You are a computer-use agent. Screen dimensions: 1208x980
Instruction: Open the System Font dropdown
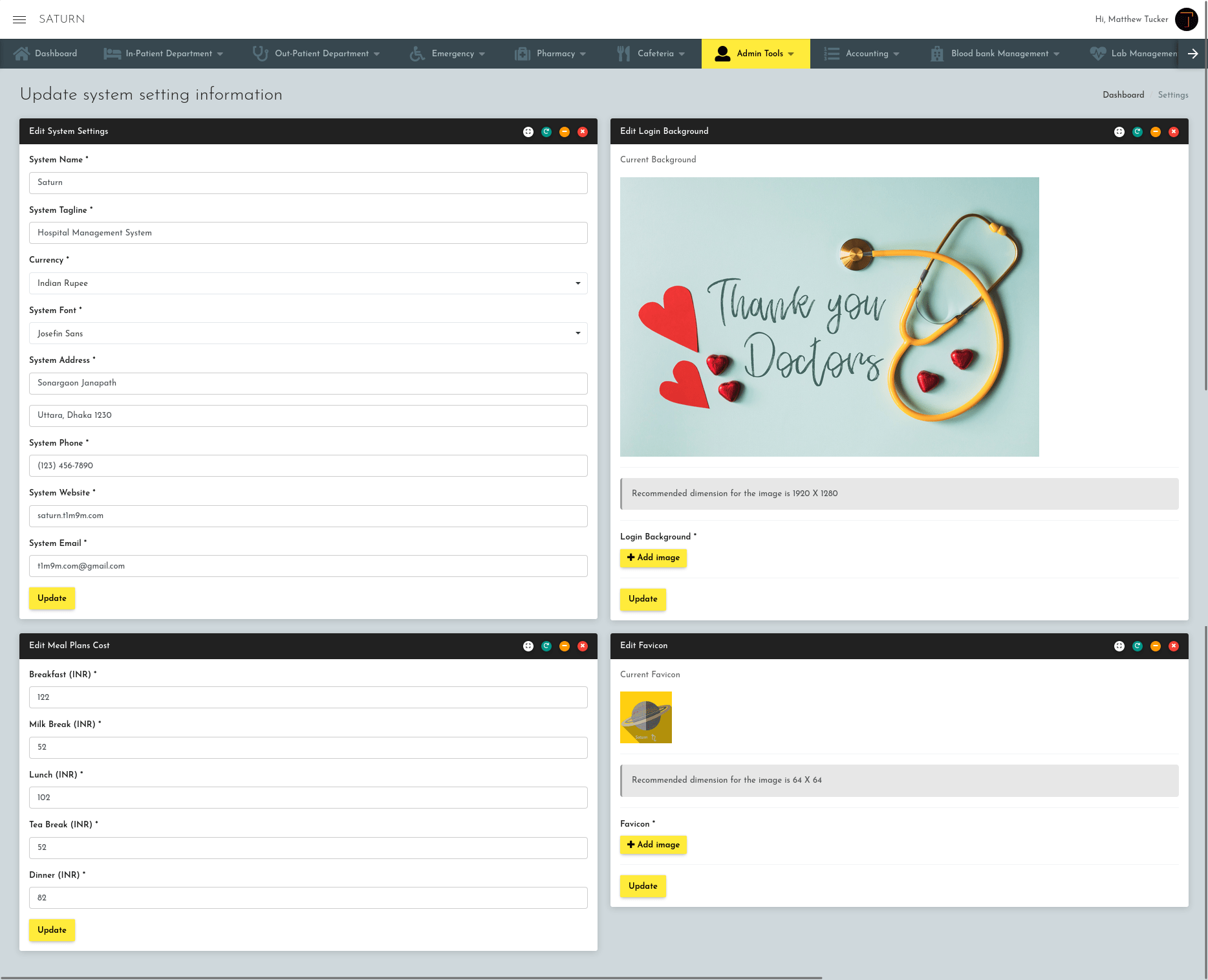[577, 333]
